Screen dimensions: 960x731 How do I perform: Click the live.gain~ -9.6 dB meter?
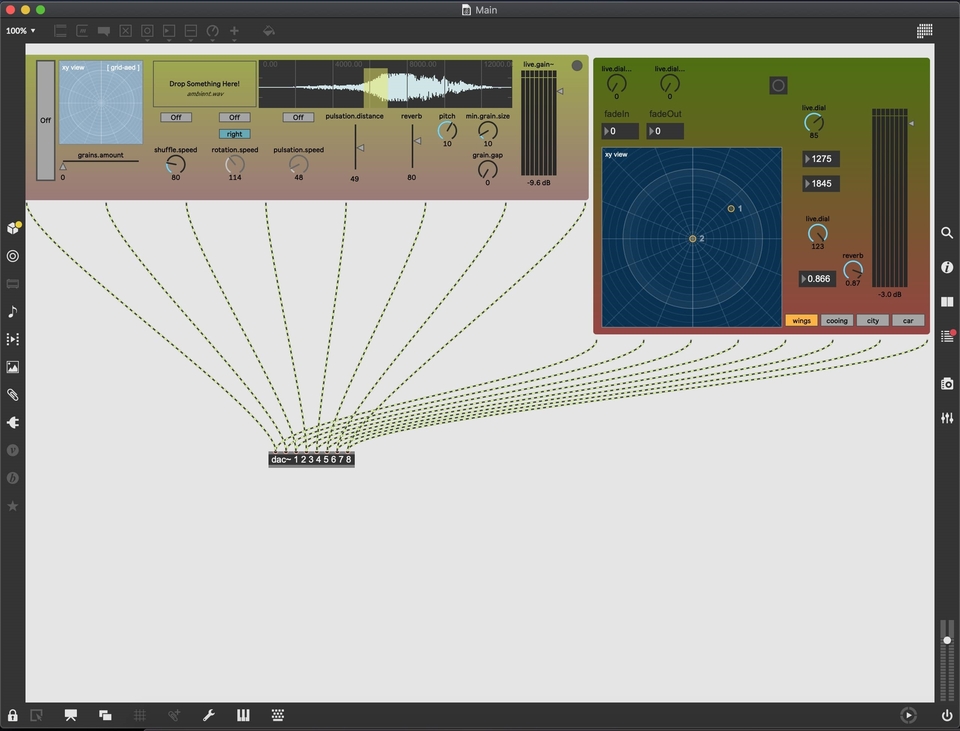[539, 123]
